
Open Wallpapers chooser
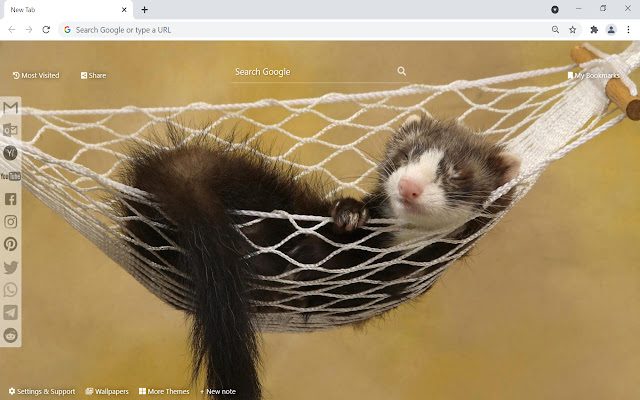pyautogui.click(x=107, y=391)
